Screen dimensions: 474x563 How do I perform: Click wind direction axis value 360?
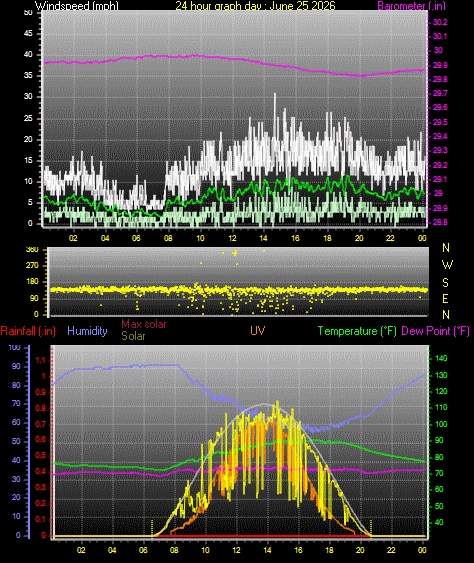tap(32, 249)
